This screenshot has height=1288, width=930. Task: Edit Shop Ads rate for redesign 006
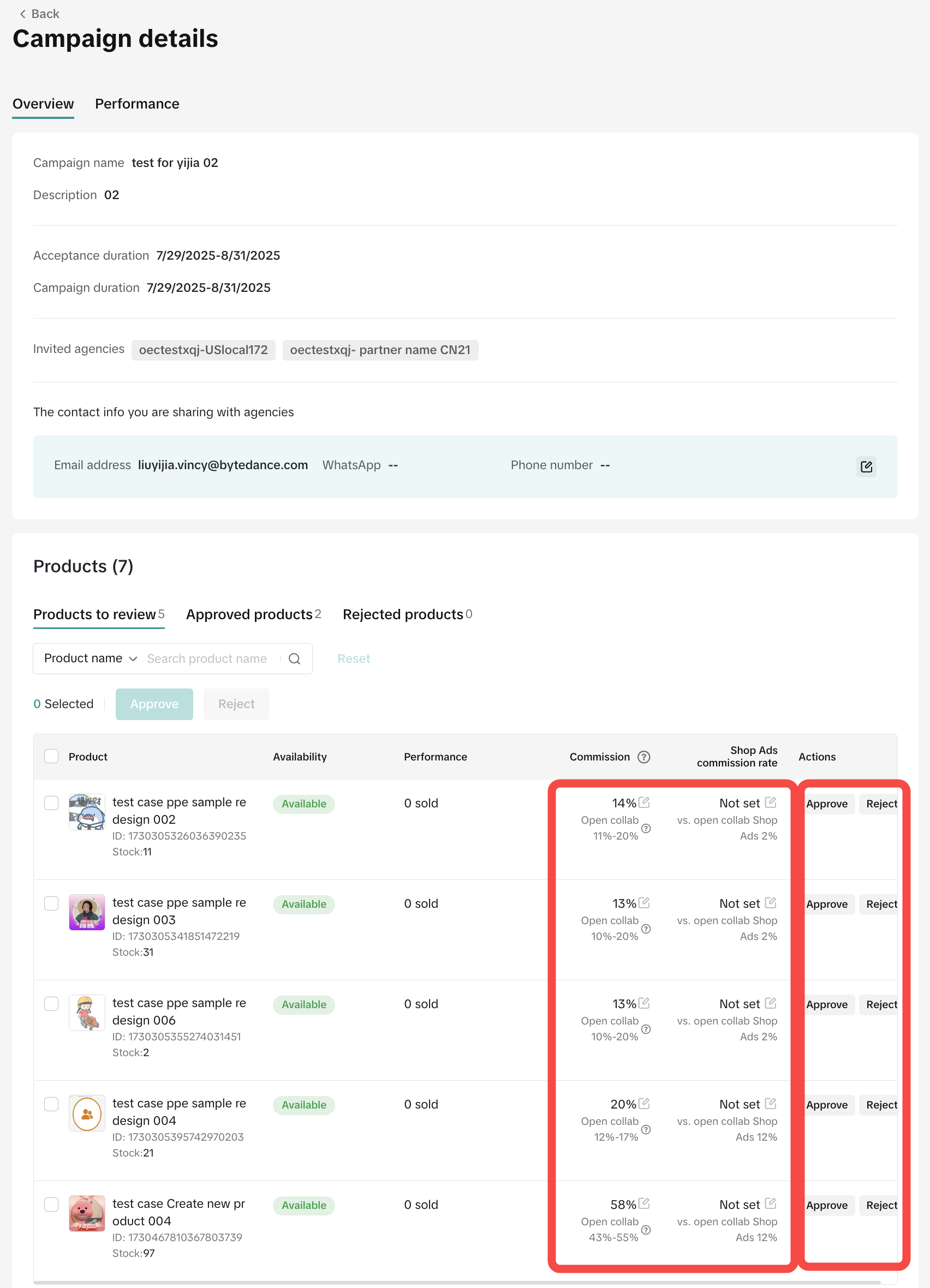click(770, 1003)
